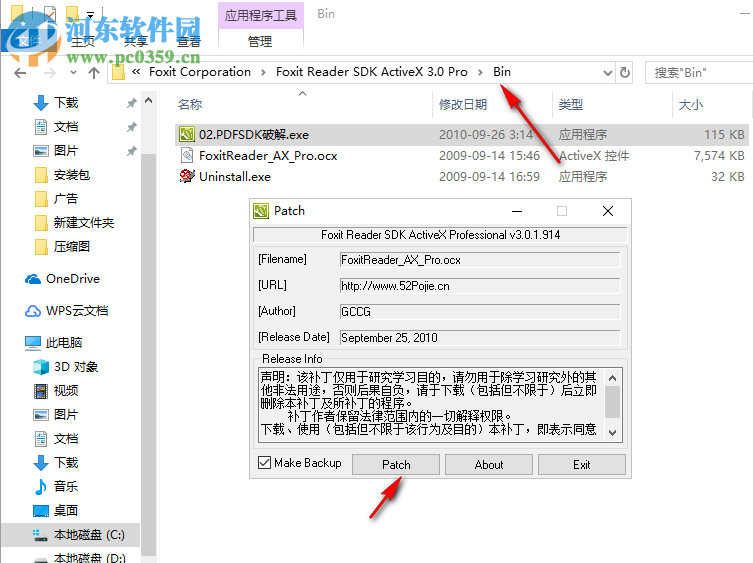Click the Filename field
The image size is (753, 563).
tap(480, 260)
